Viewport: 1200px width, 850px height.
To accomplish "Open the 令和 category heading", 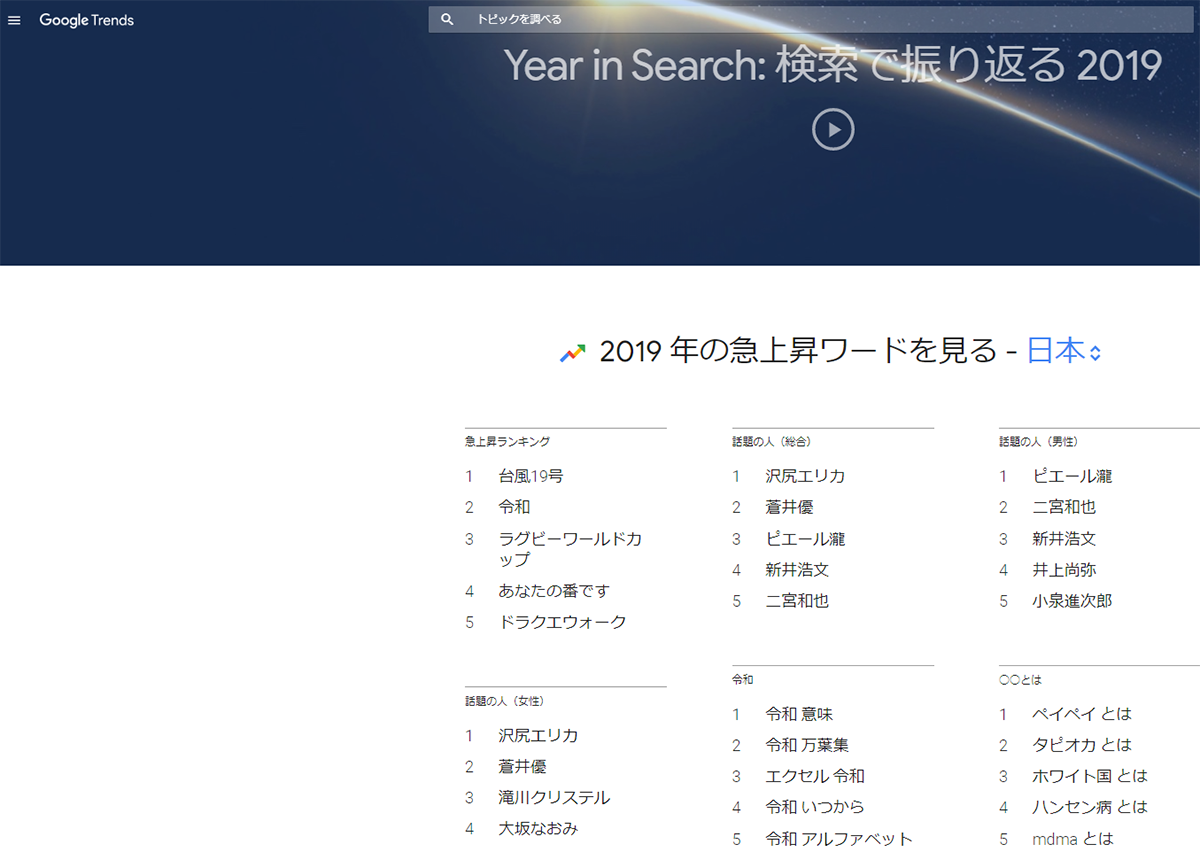I will click(x=743, y=679).
